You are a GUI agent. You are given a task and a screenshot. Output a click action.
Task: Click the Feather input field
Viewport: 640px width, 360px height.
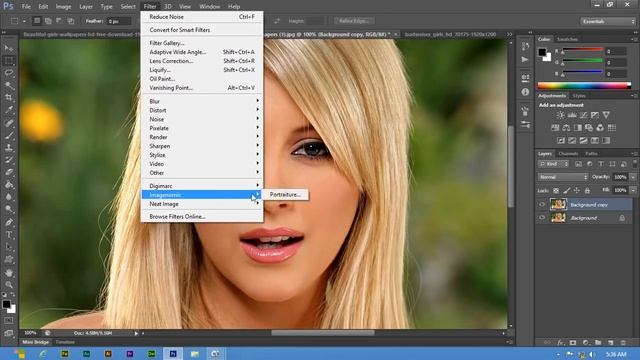119,21
